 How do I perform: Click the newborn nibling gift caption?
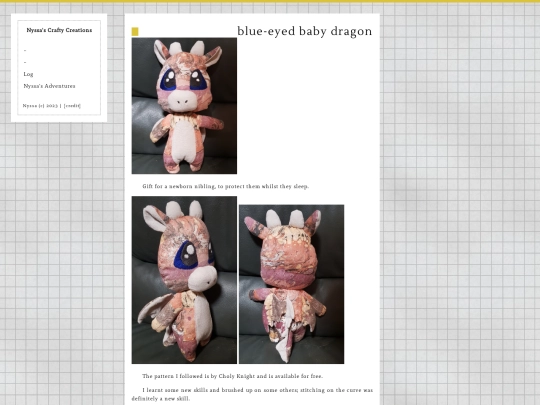coord(226,186)
